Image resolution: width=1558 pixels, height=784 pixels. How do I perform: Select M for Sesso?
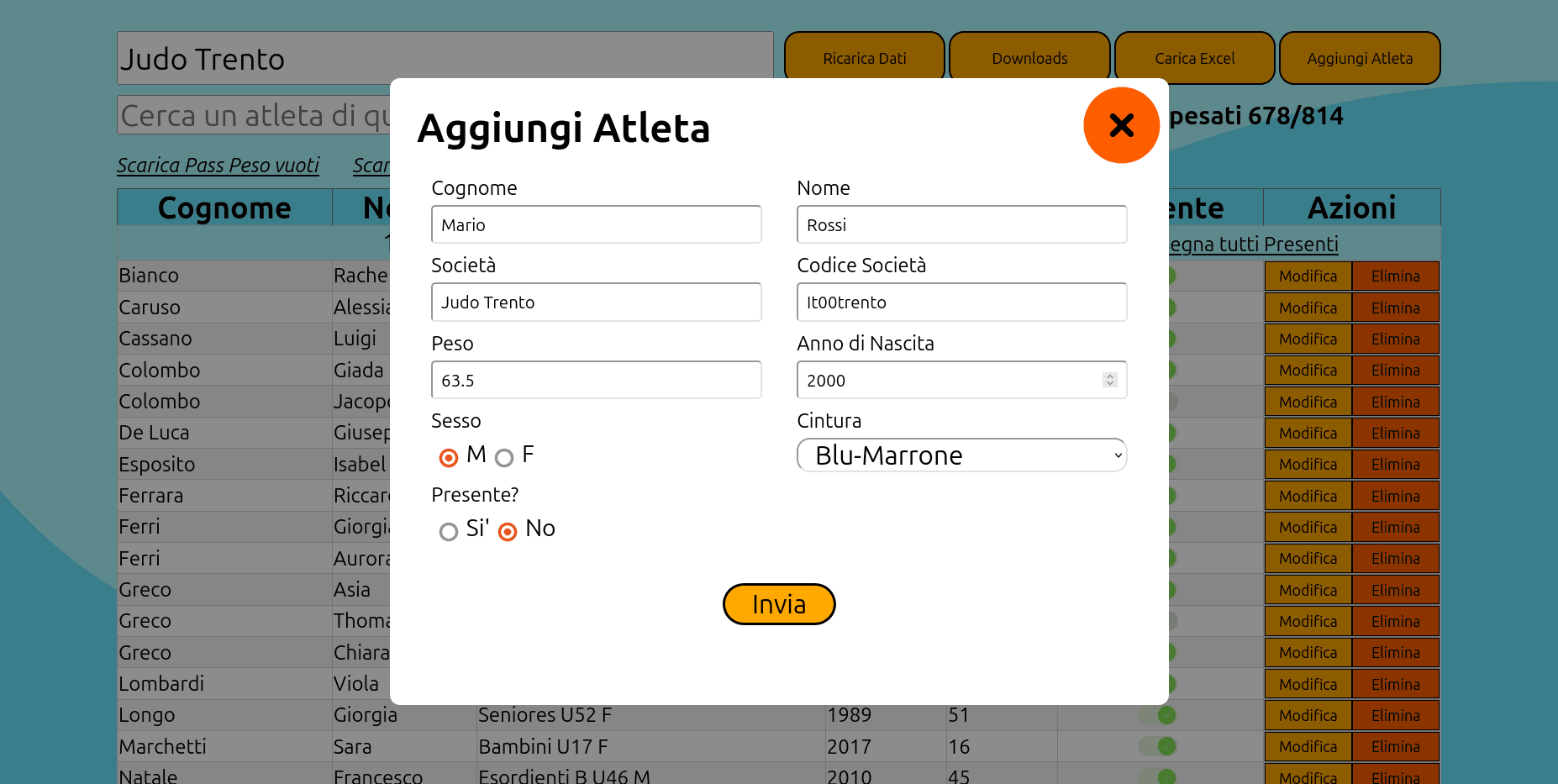coord(449,457)
